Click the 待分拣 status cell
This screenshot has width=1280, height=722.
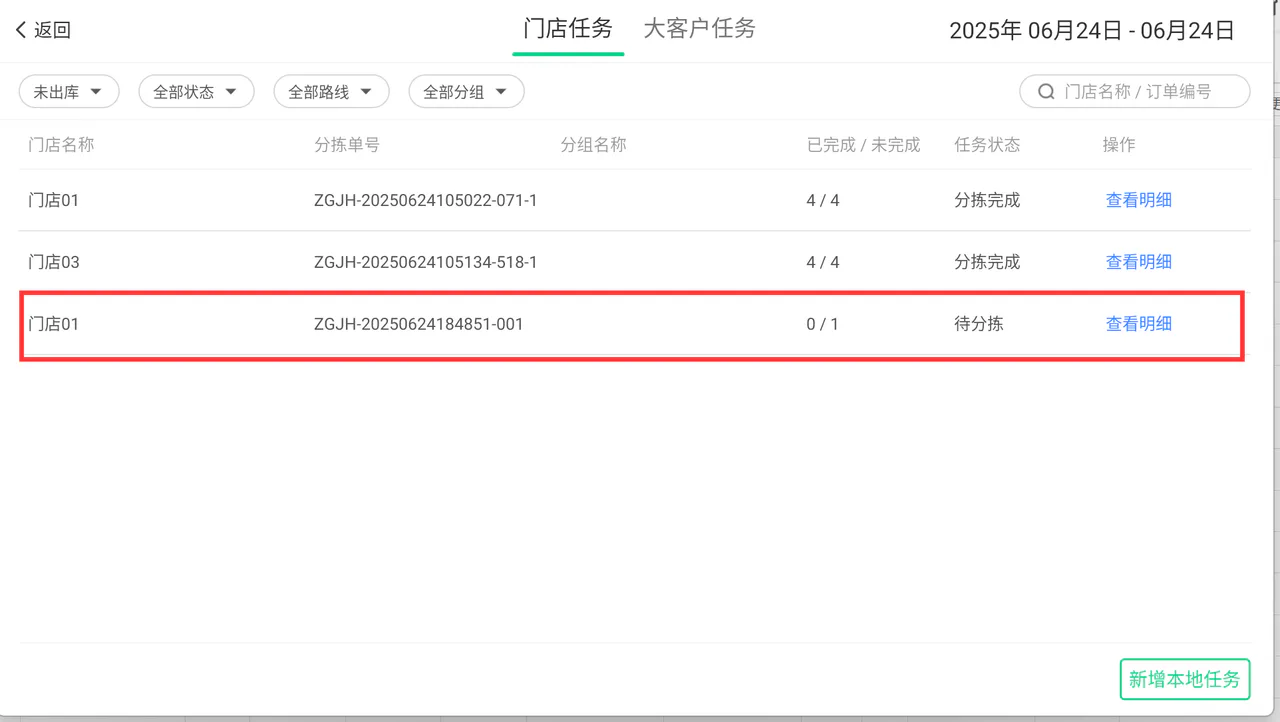point(979,324)
